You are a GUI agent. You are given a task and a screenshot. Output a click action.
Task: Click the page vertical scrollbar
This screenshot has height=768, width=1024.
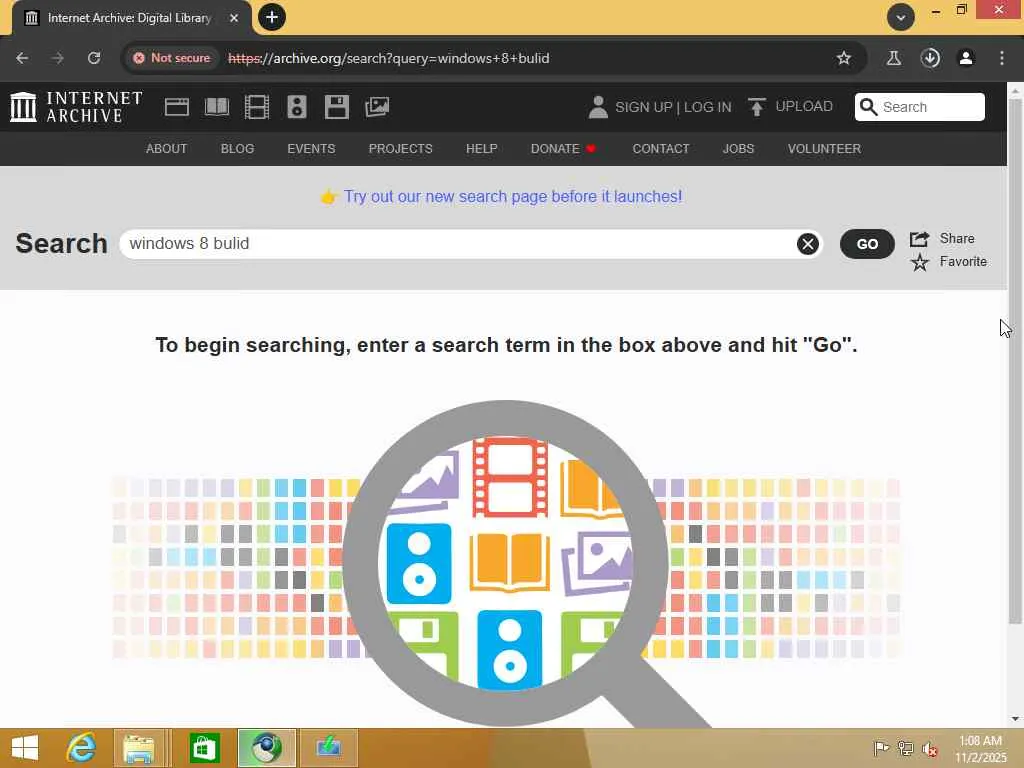tap(1015, 360)
